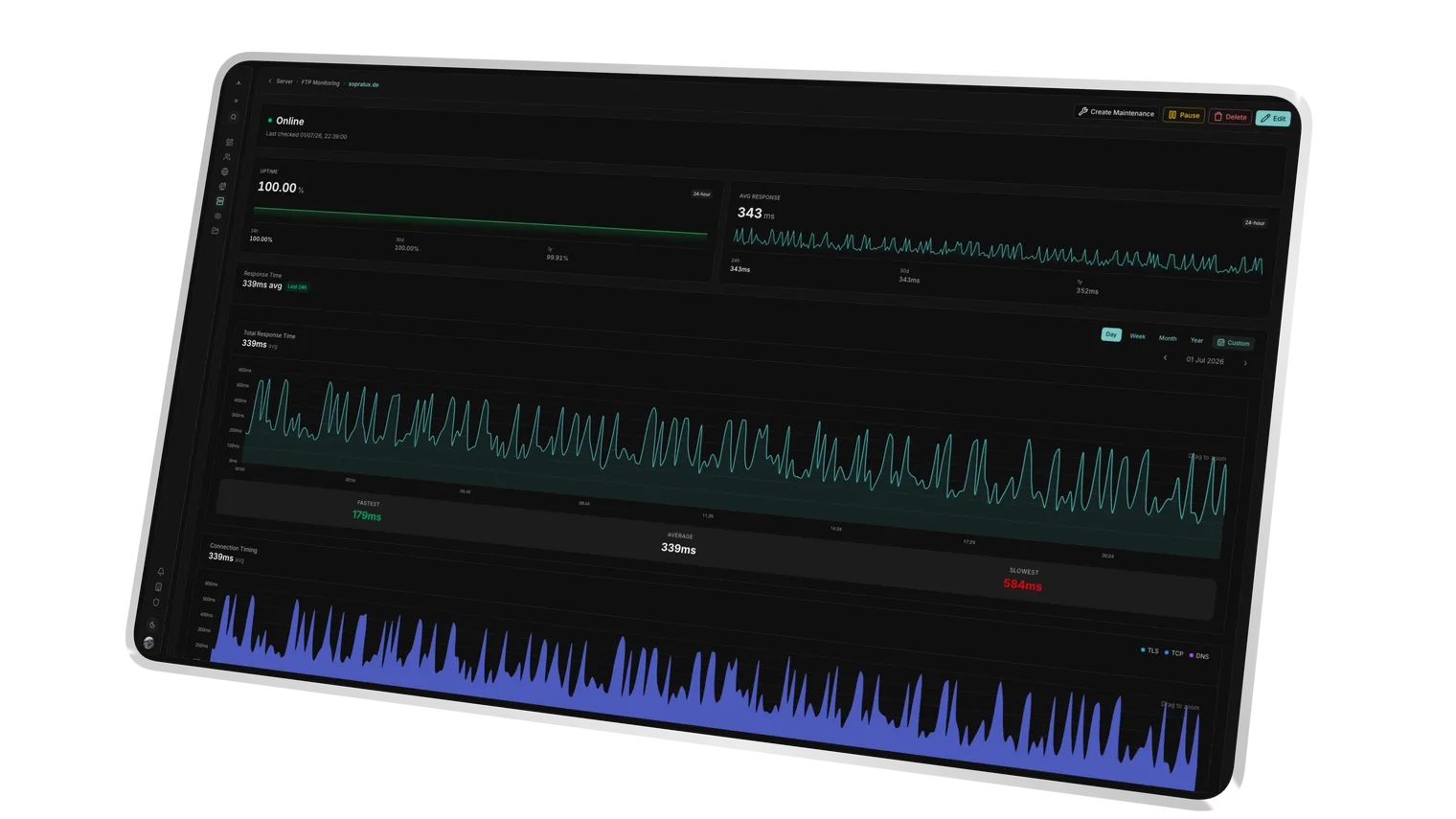The image size is (1456, 819).
Task: Select the Year range tab
Action: [x=1196, y=340]
